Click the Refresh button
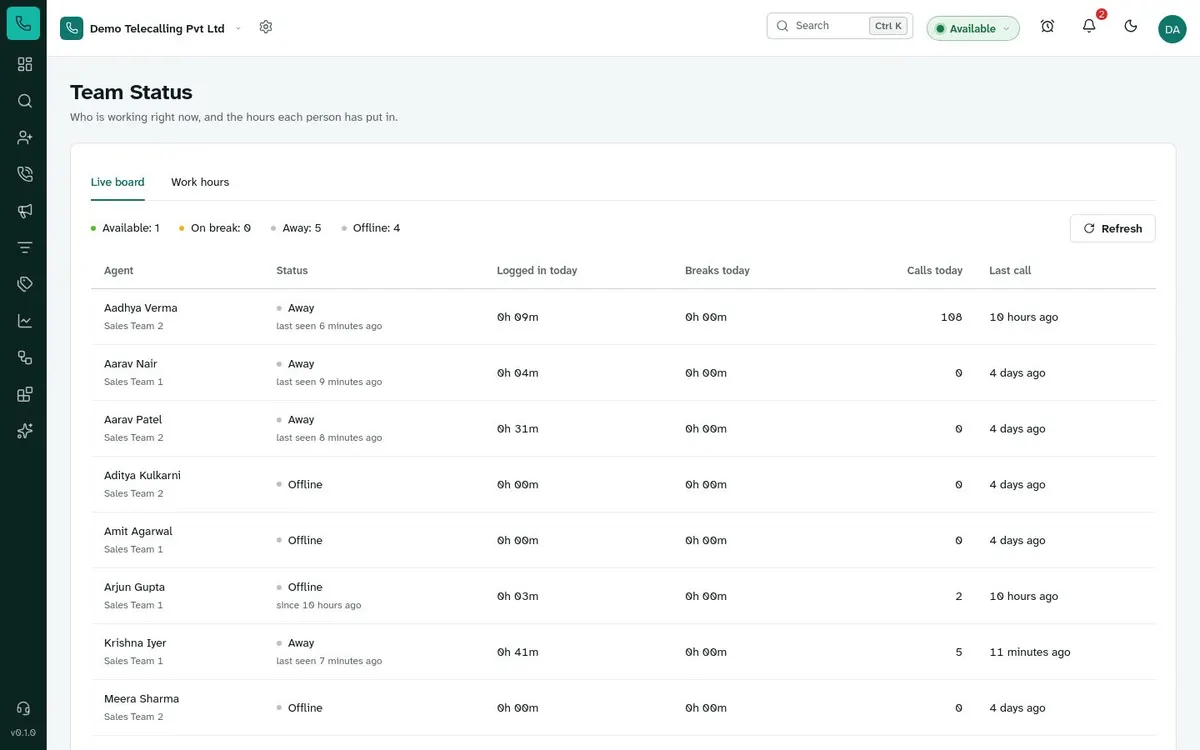 tap(1113, 228)
